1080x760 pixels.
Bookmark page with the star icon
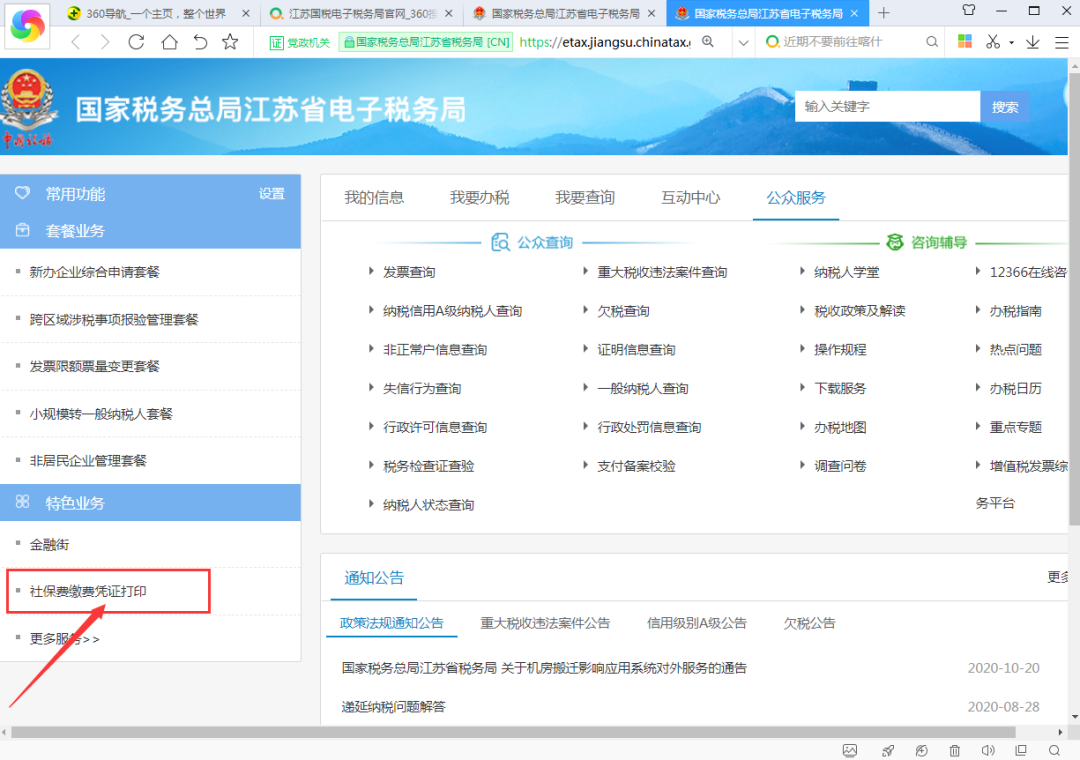(x=230, y=42)
